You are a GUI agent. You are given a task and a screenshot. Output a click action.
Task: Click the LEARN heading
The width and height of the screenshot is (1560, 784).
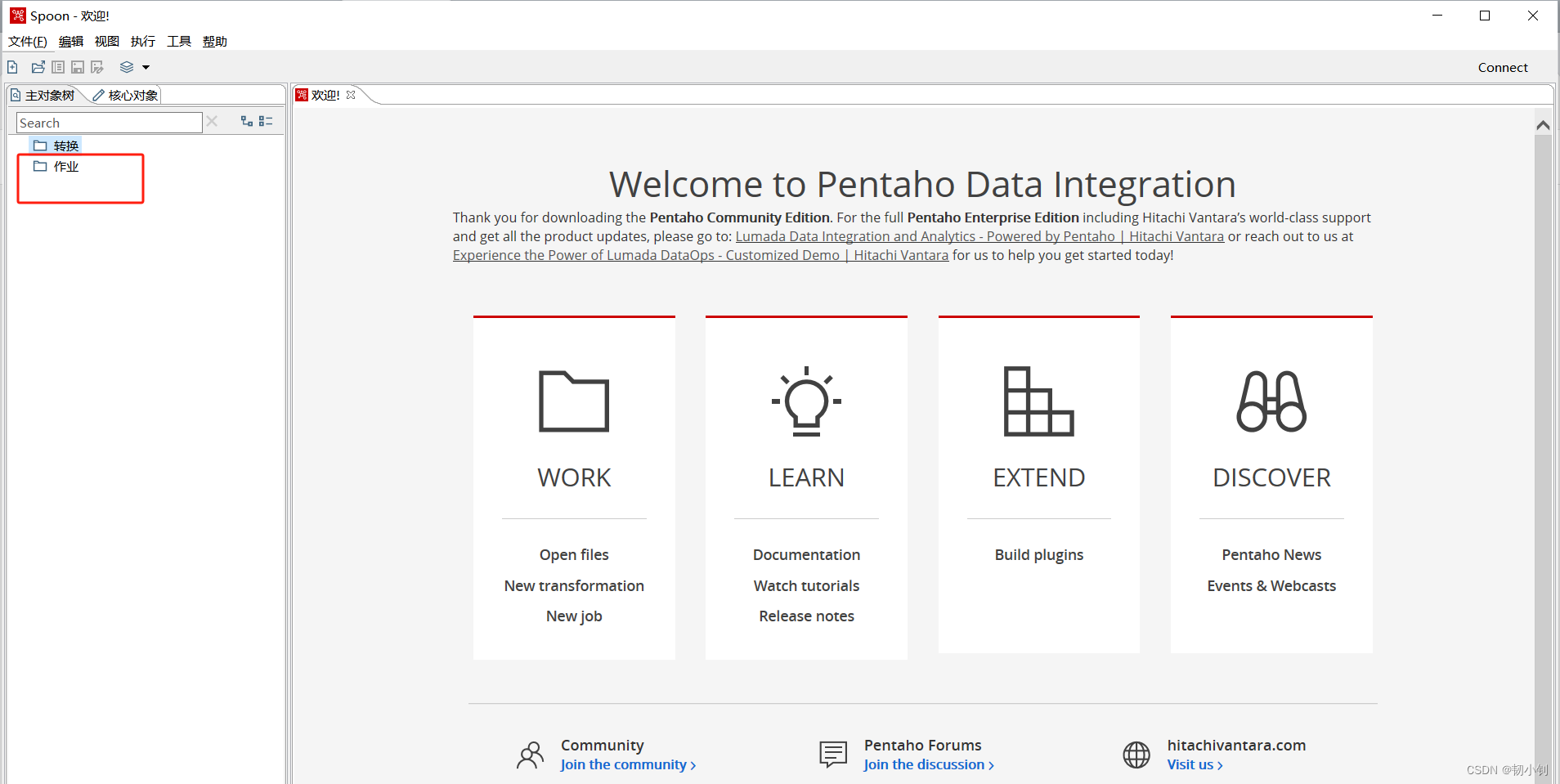(806, 477)
